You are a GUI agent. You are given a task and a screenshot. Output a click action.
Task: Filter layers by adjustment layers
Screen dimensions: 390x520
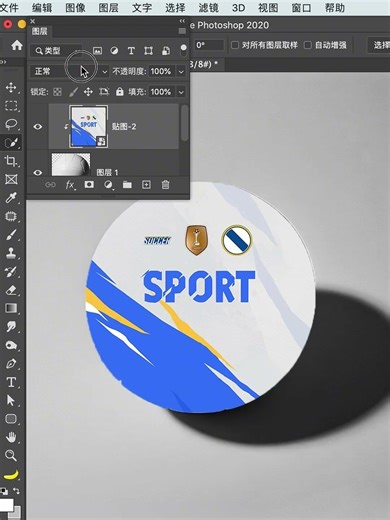[x=114, y=51]
